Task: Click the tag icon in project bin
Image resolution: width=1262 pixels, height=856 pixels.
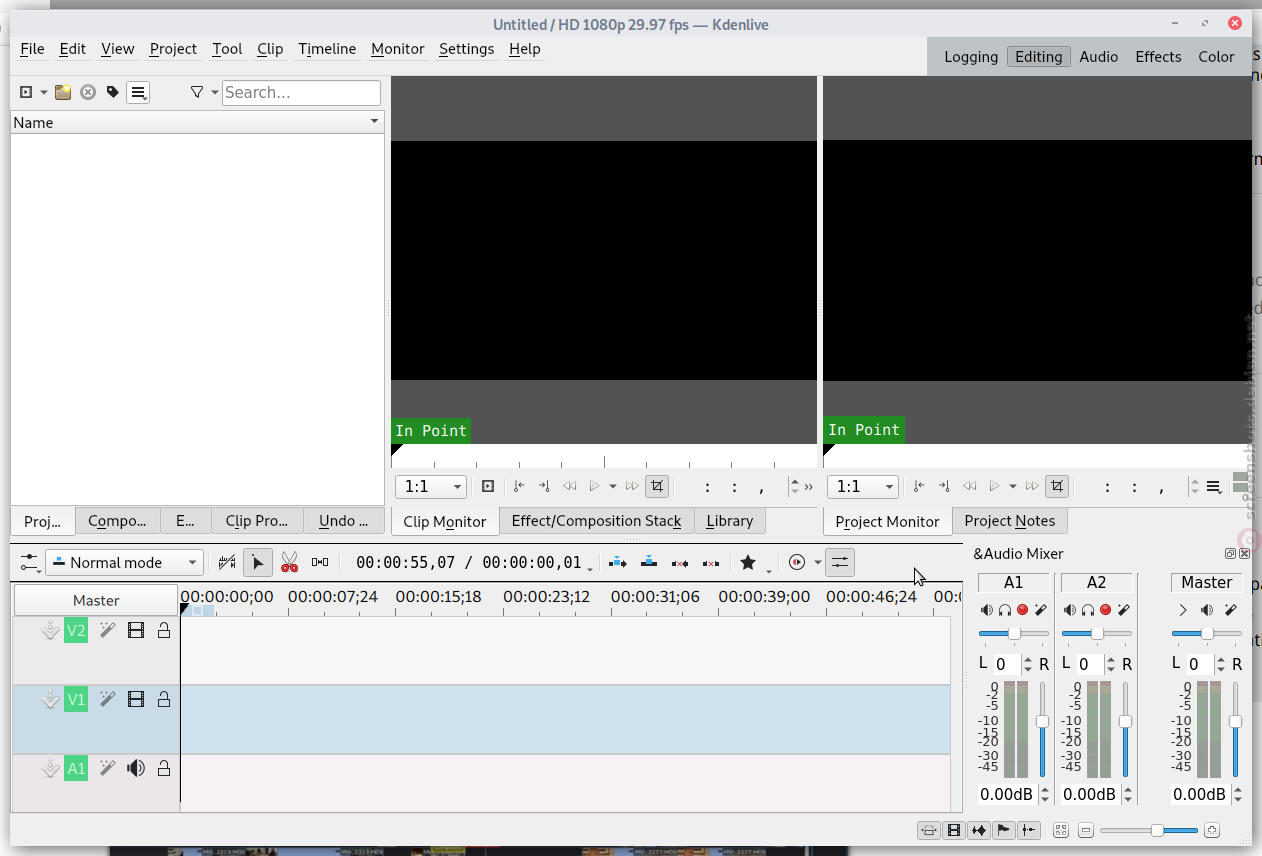Action: tap(113, 92)
